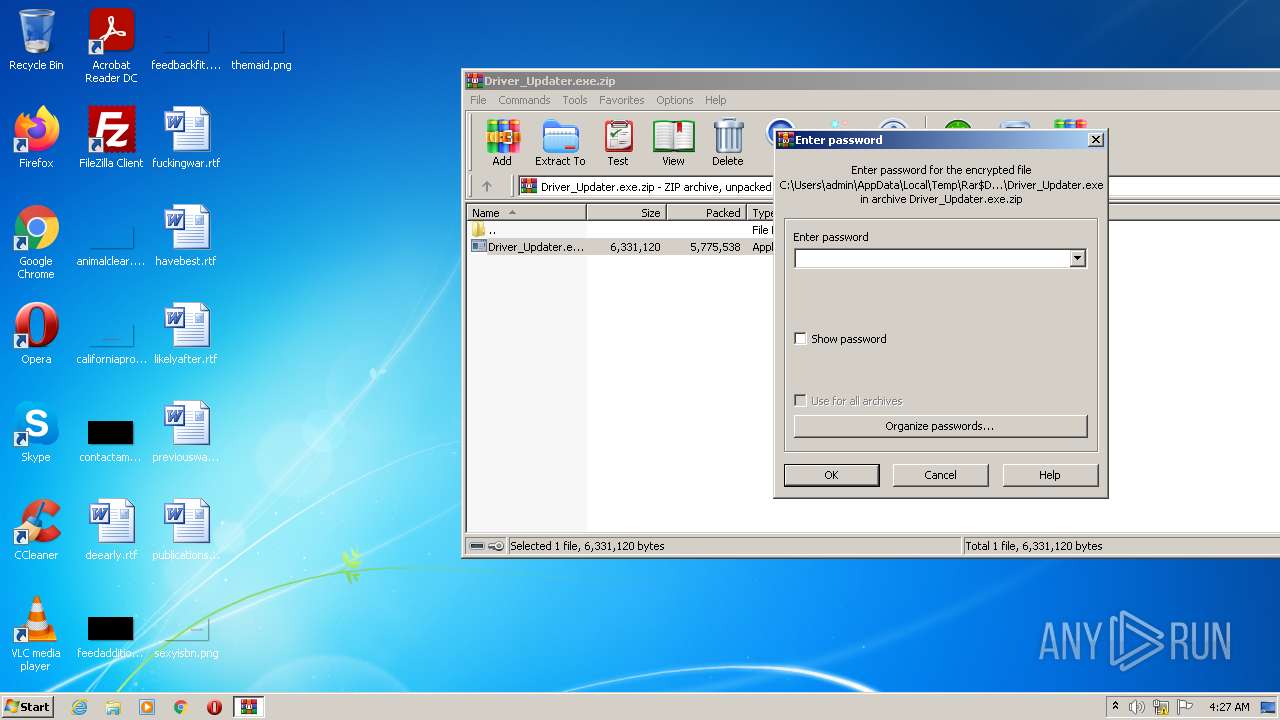Screen dimensions: 1280x720
Task: Open the Windows Start menu
Action: [x=27, y=706]
